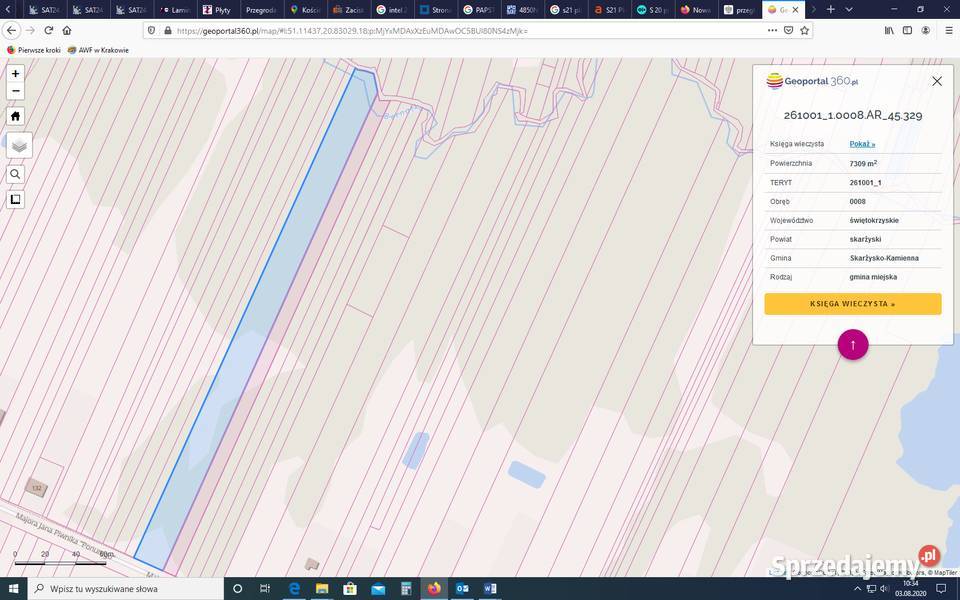Viewport: 960px width, 600px height.
Task: Launch Microsoft Edge from taskbar
Action: coord(294,588)
